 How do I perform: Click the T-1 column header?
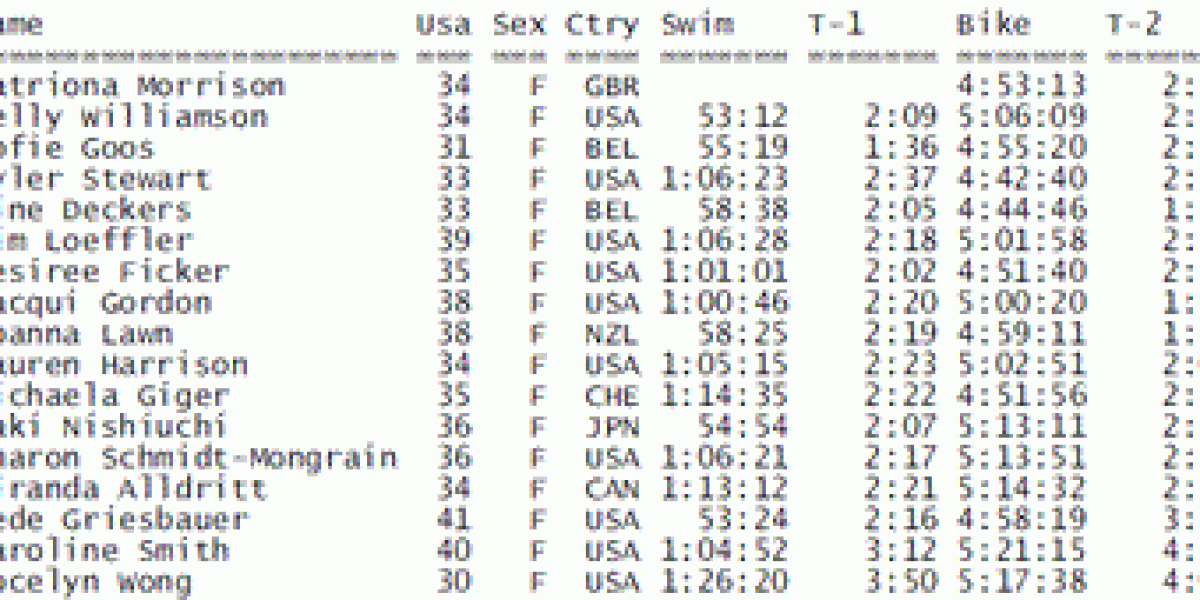click(x=836, y=24)
